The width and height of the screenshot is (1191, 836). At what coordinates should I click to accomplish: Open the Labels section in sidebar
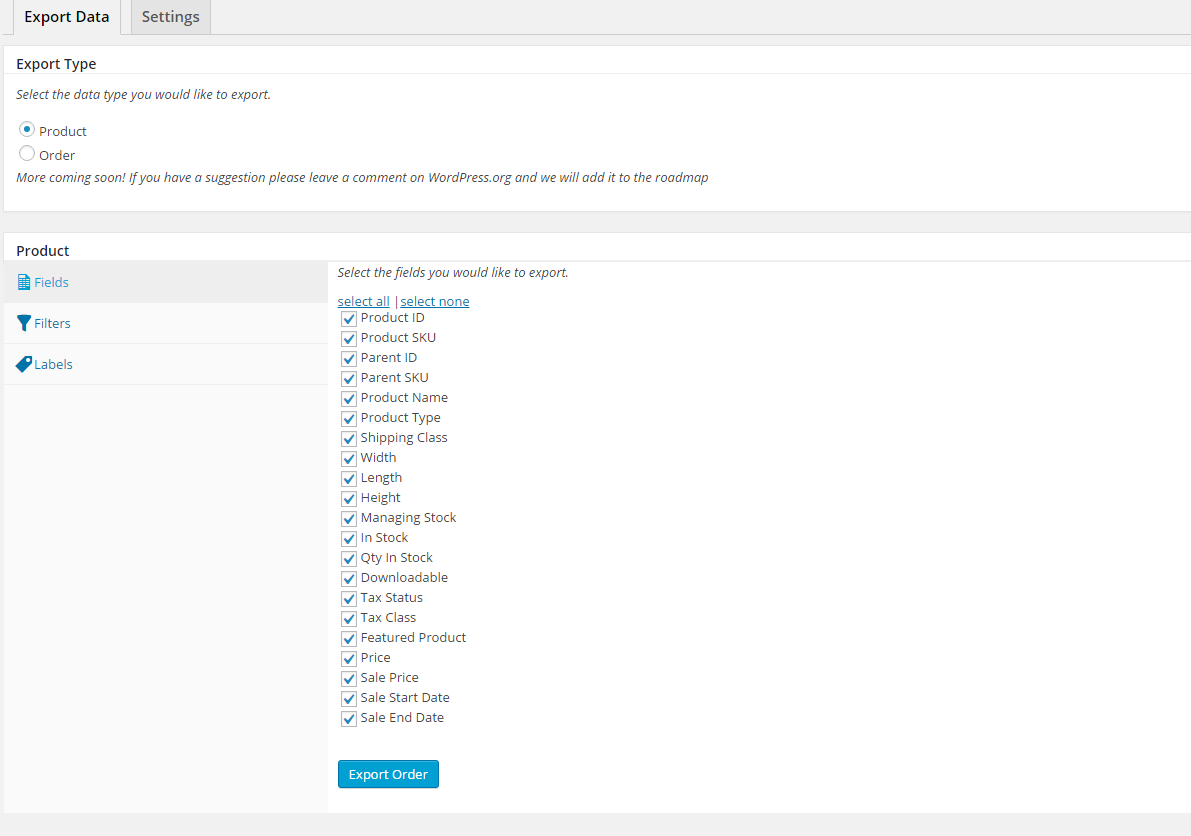coord(53,364)
